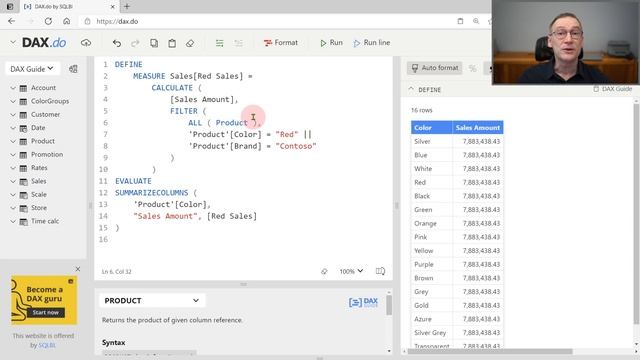
Task: Open DAX Guide link in results header
Action: coord(612,89)
